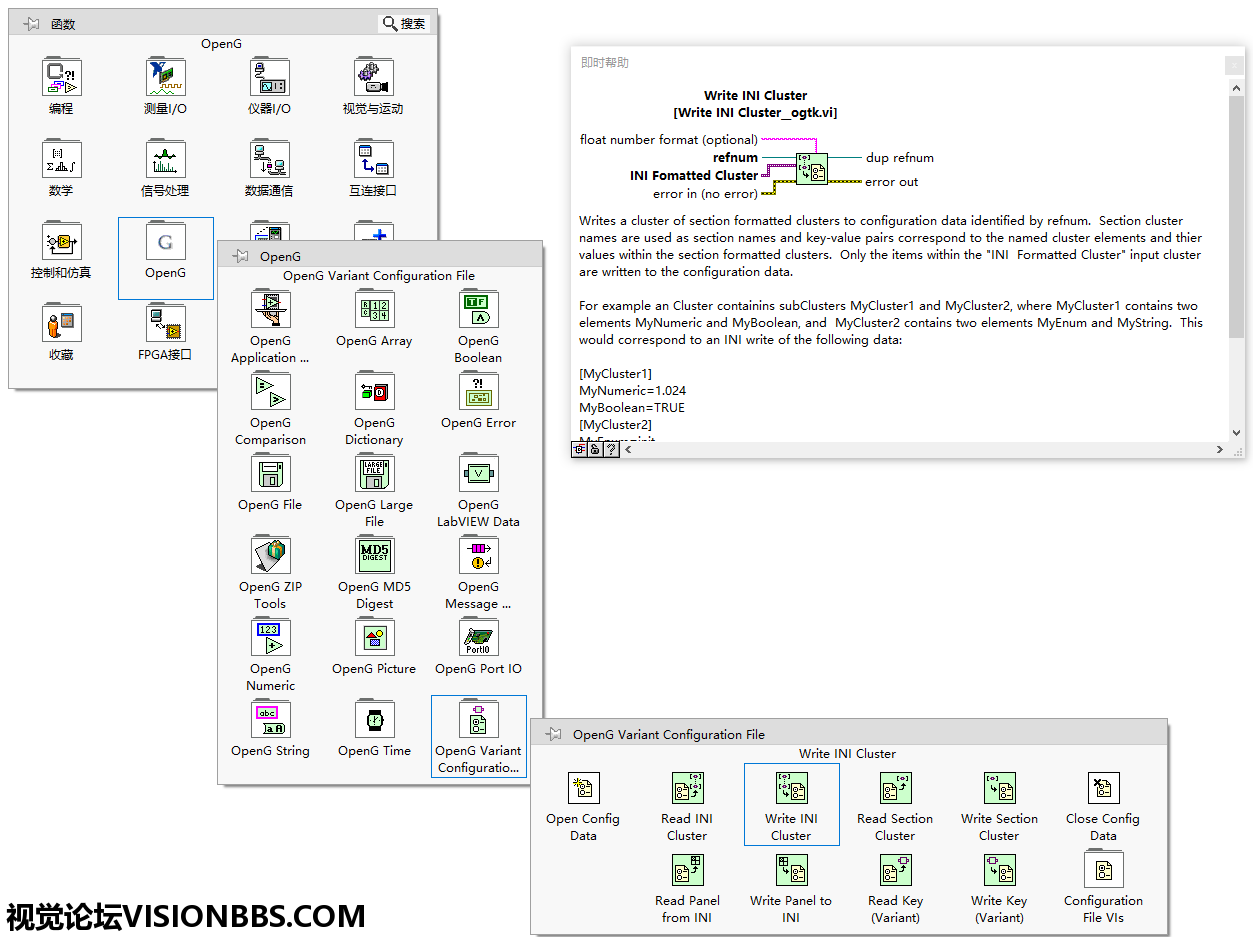Viewport: 1253px width, 937px height.
Task: Open the 编程 category
Action: [61, 78]
